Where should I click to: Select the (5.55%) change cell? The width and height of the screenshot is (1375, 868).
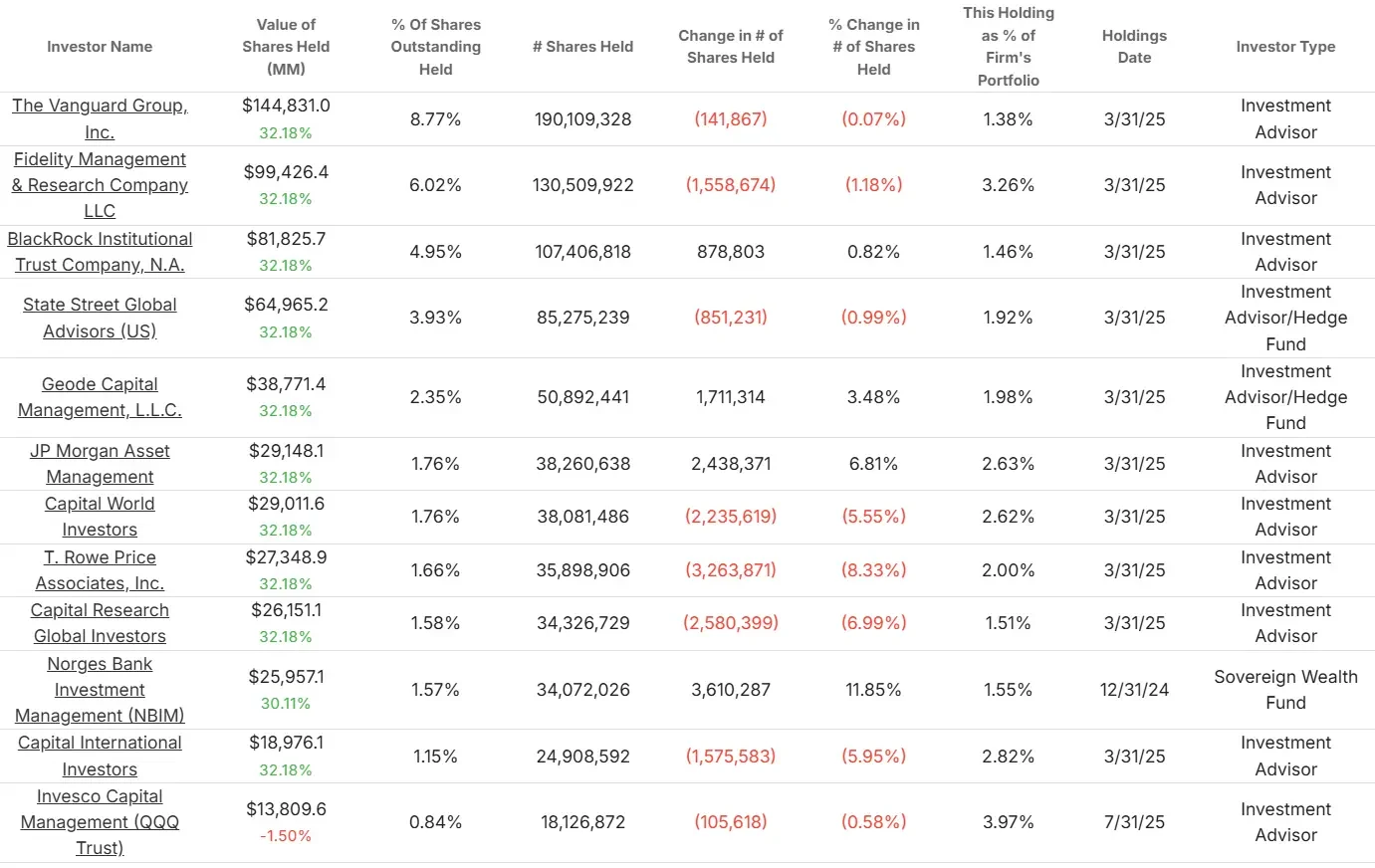tap(874, 517)
